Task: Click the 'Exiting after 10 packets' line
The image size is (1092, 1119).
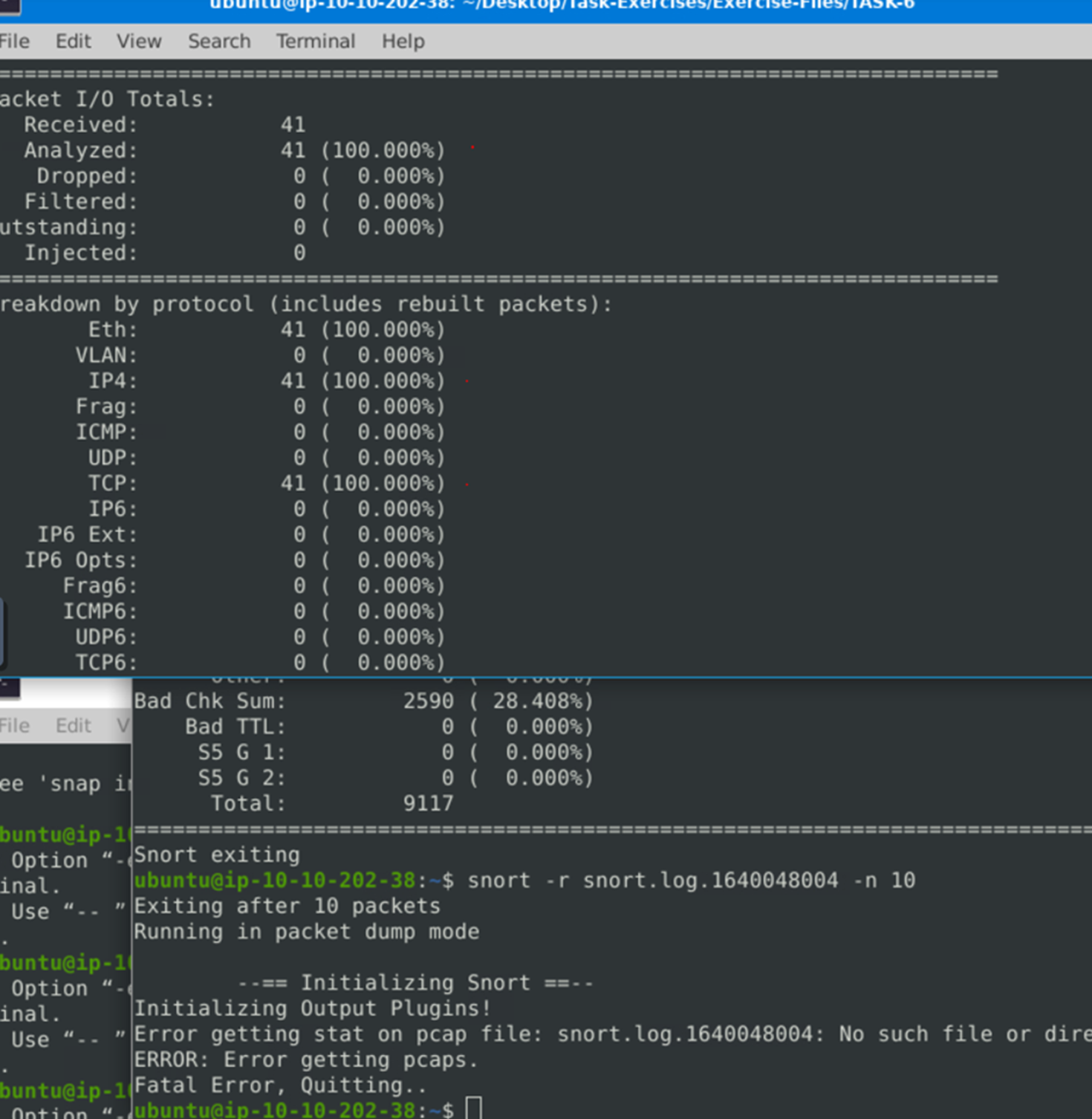Action: (287, 906)
